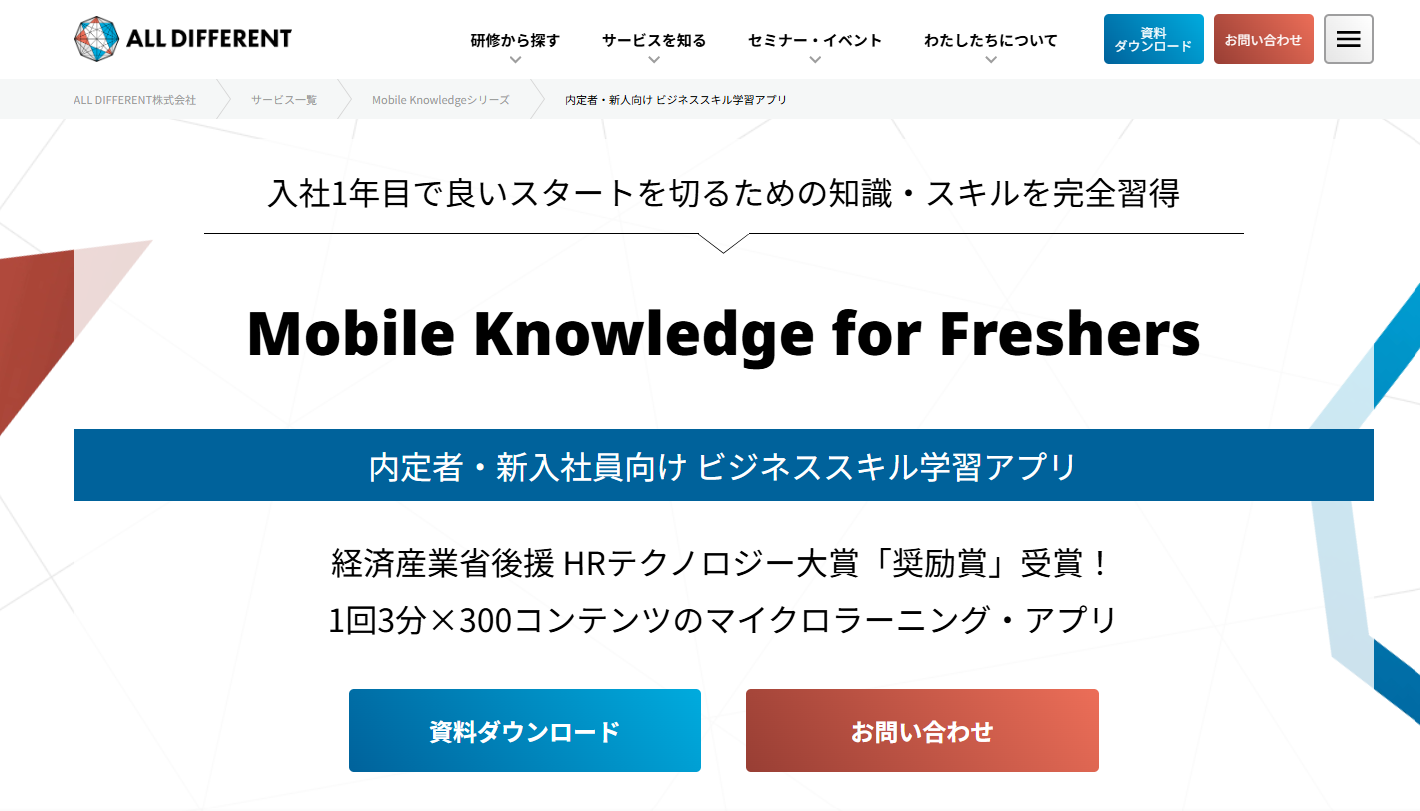Viewport: 1420px width, 811px height.
Task: Select わたしたちについて in the navigation
Action: click(991, 40)
